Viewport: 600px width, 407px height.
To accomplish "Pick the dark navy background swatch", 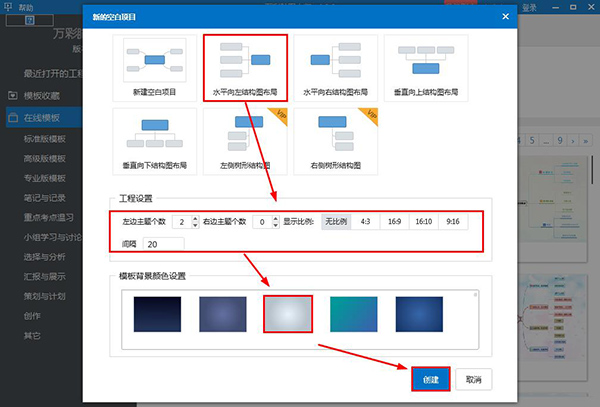I will click(157, 314).
